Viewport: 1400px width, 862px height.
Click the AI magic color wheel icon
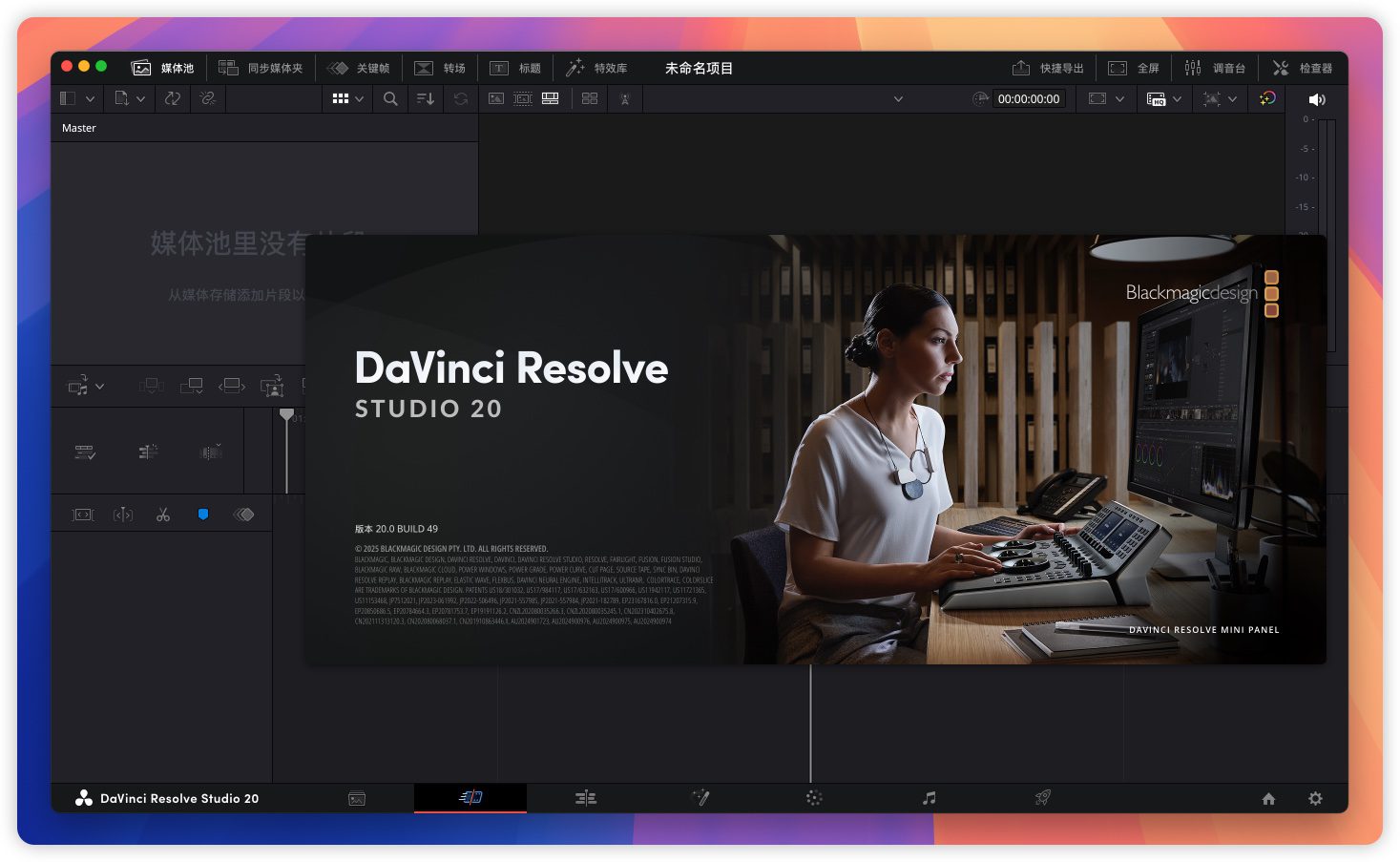(1266, 98)
